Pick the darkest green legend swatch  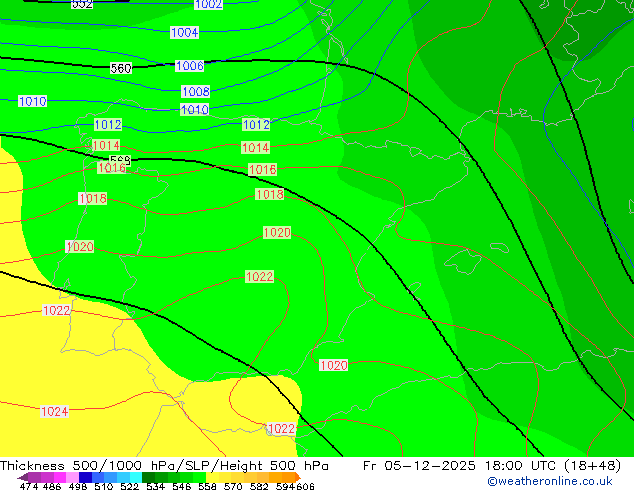click(x=148, y=477)
